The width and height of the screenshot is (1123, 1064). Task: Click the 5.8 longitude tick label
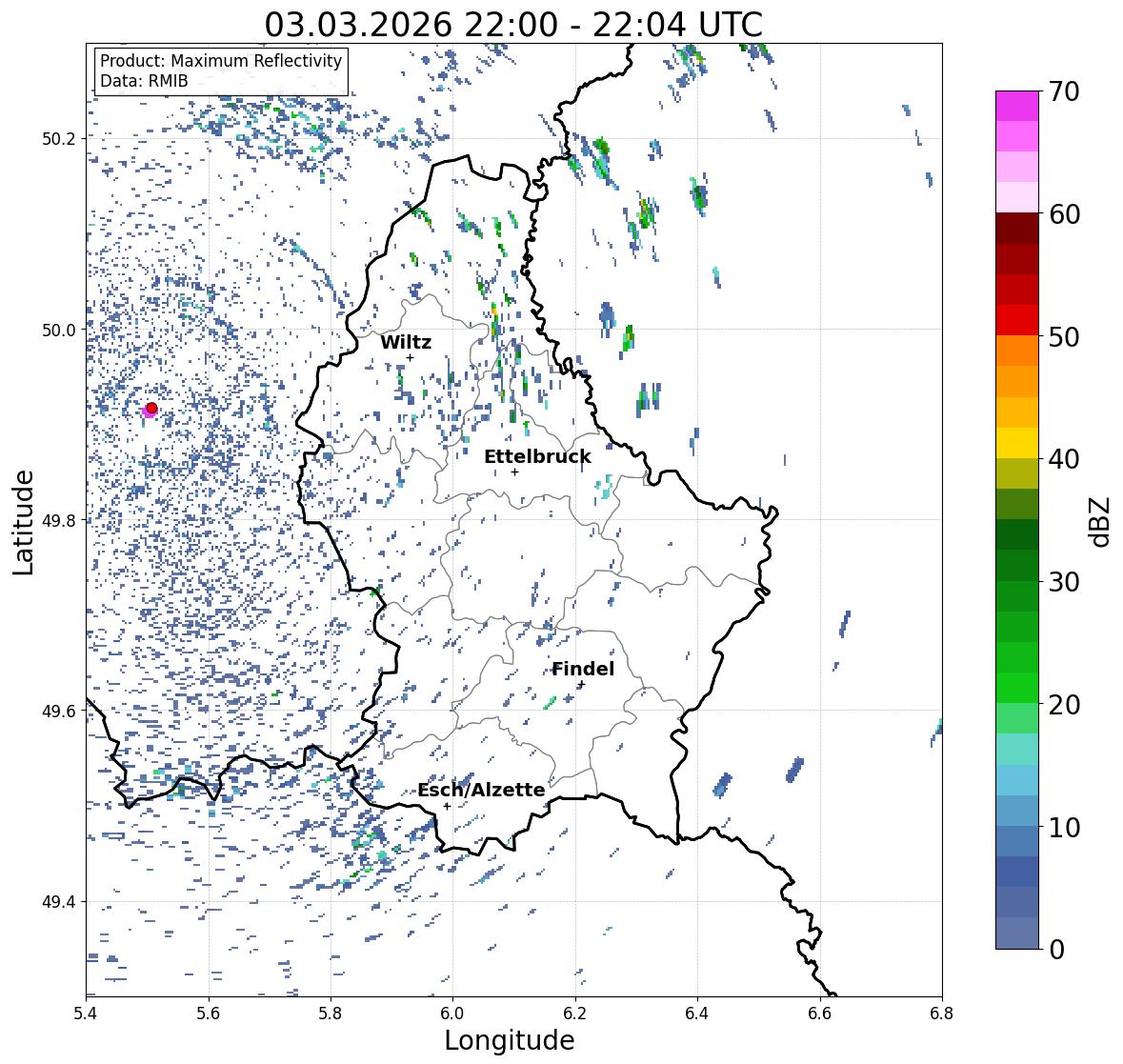[x=331, y=1014]
